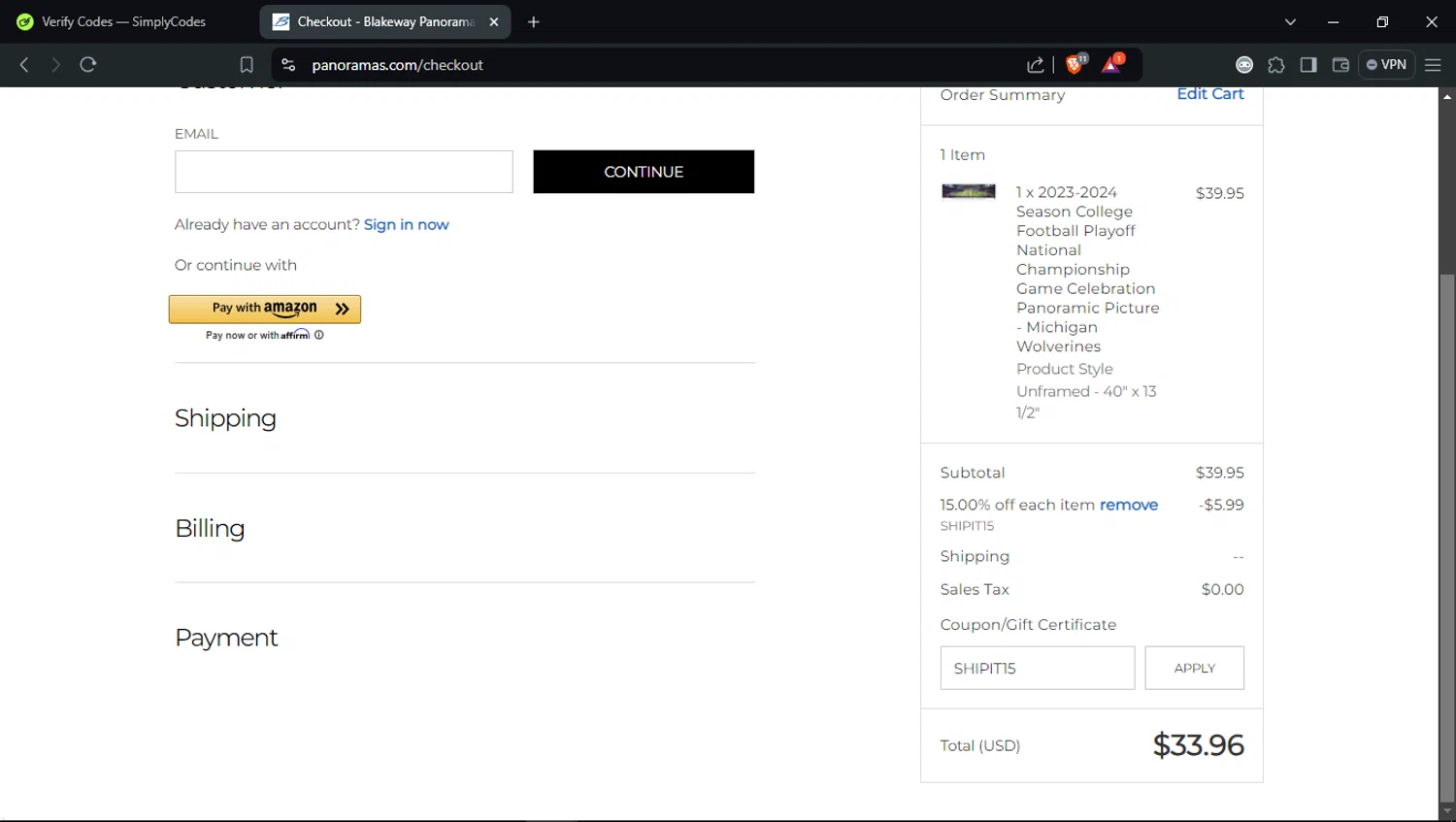Screen dimensions: 1456x822
Task: Bookmark this page with bookmark icon
Action: (247, 65)
